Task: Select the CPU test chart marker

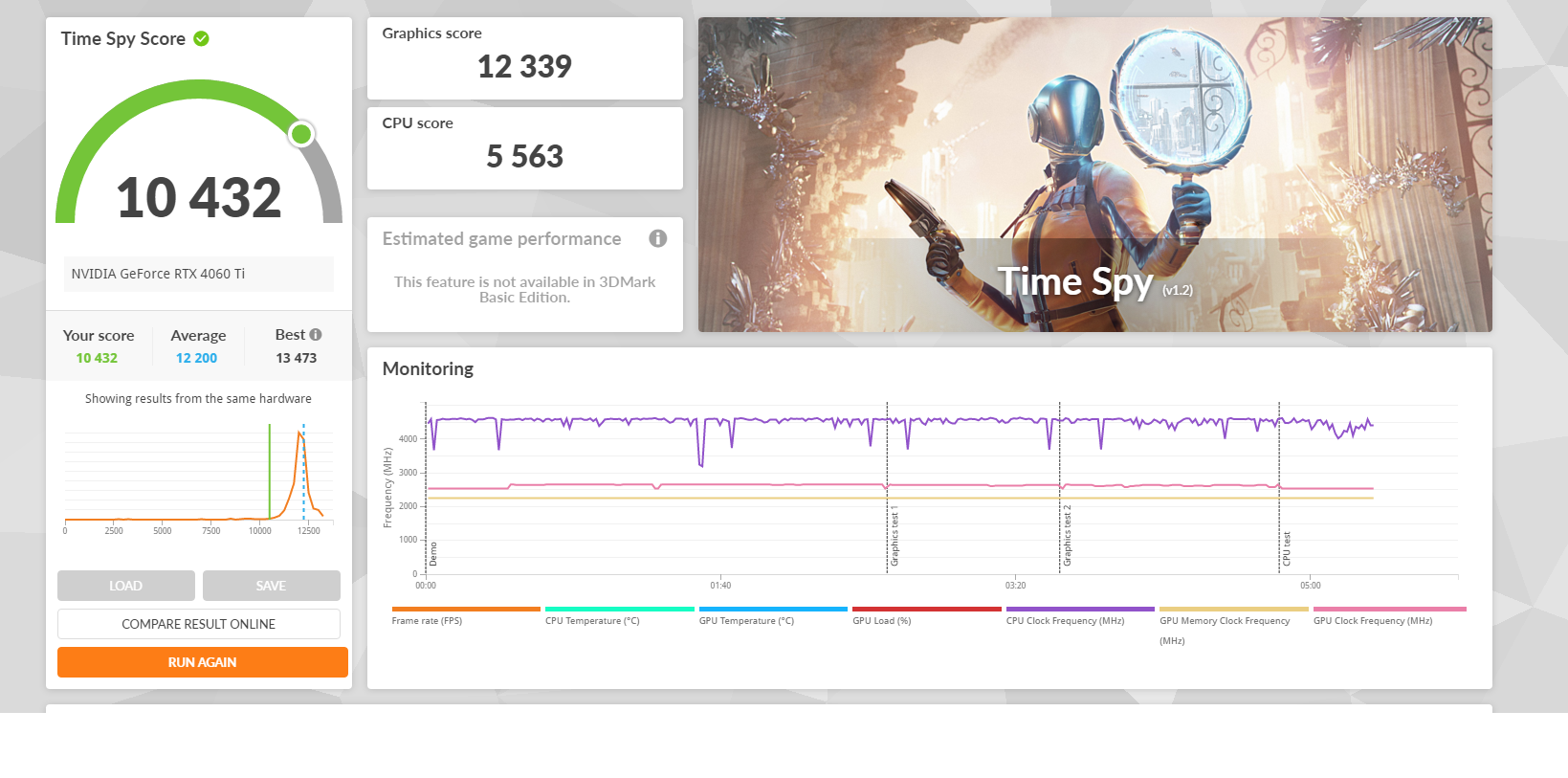Action: click(1287, 548)
